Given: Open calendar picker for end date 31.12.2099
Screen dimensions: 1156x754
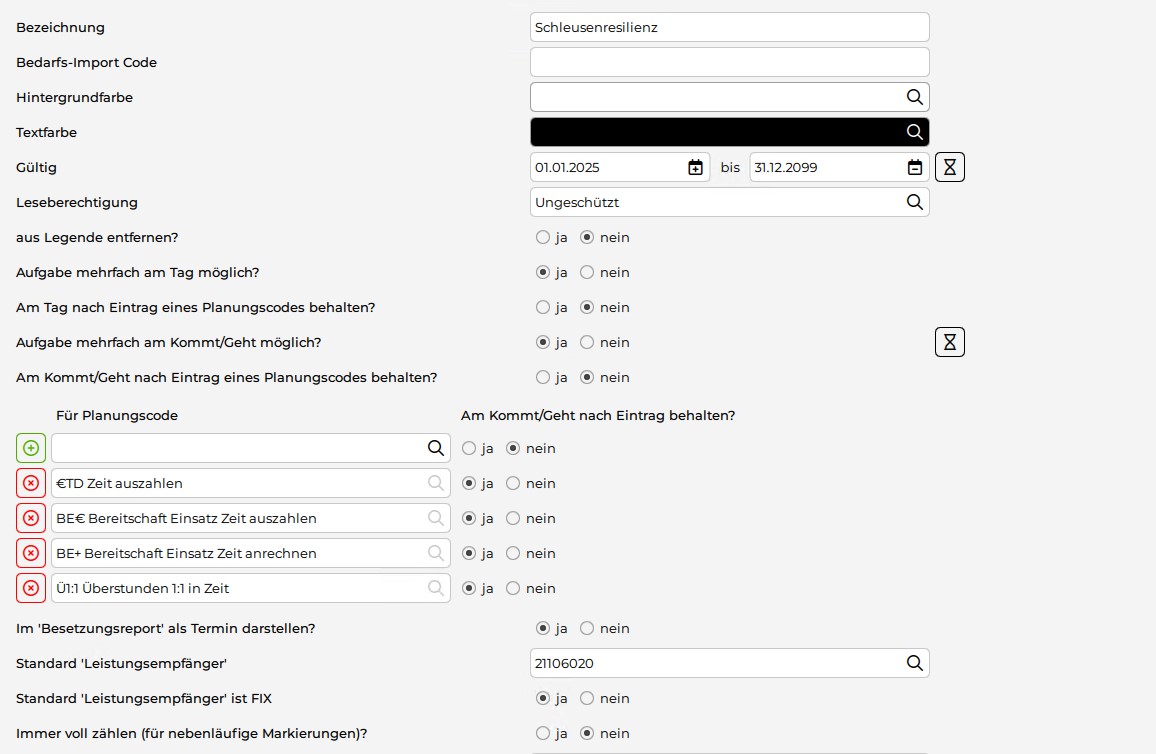Looking at the screenshot, I should pyautogui.click(x=914, y=167).
